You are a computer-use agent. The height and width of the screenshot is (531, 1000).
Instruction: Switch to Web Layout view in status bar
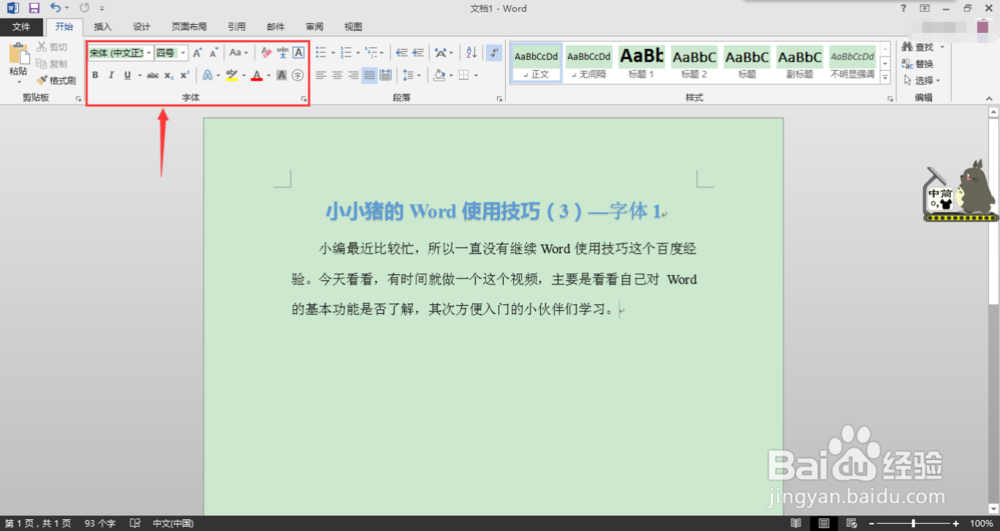851,523
